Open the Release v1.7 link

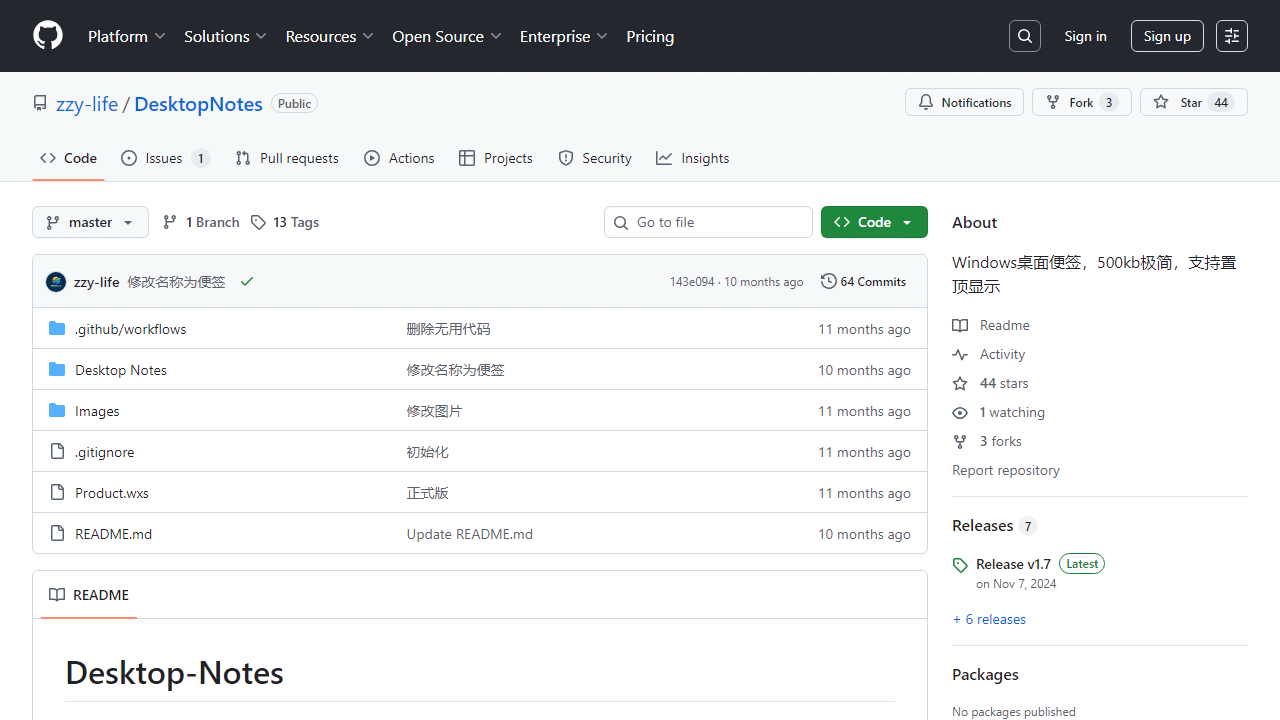(x=1013, y=564)
